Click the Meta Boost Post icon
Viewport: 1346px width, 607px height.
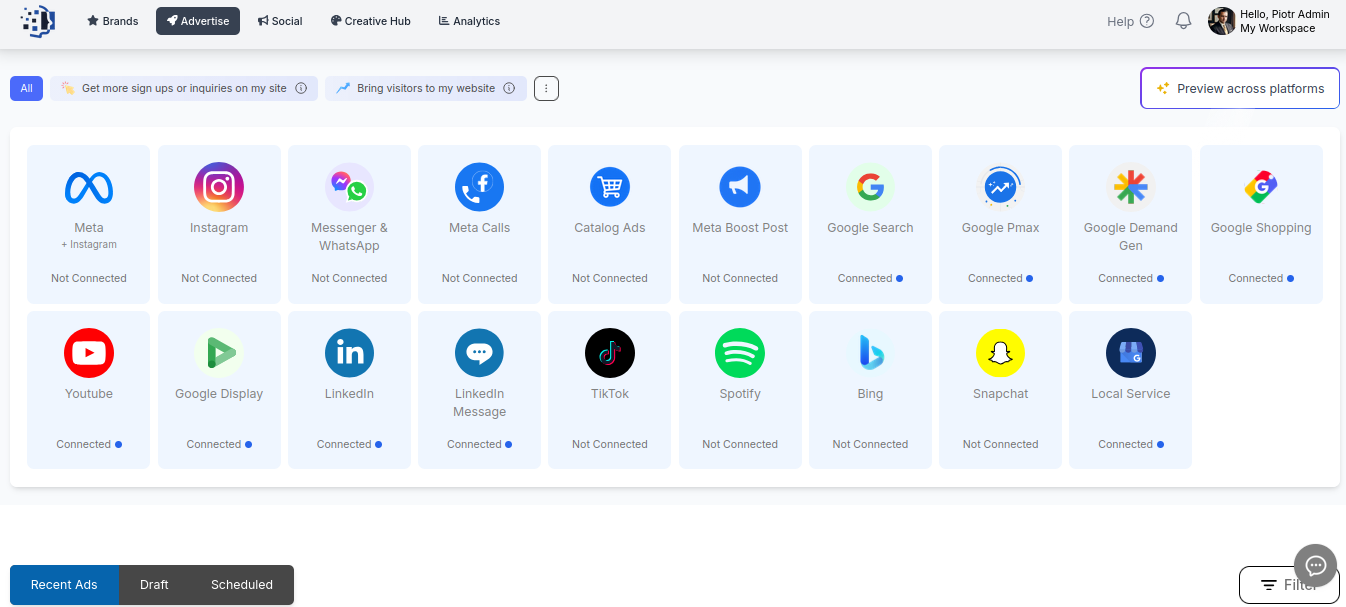click(740, 187)
